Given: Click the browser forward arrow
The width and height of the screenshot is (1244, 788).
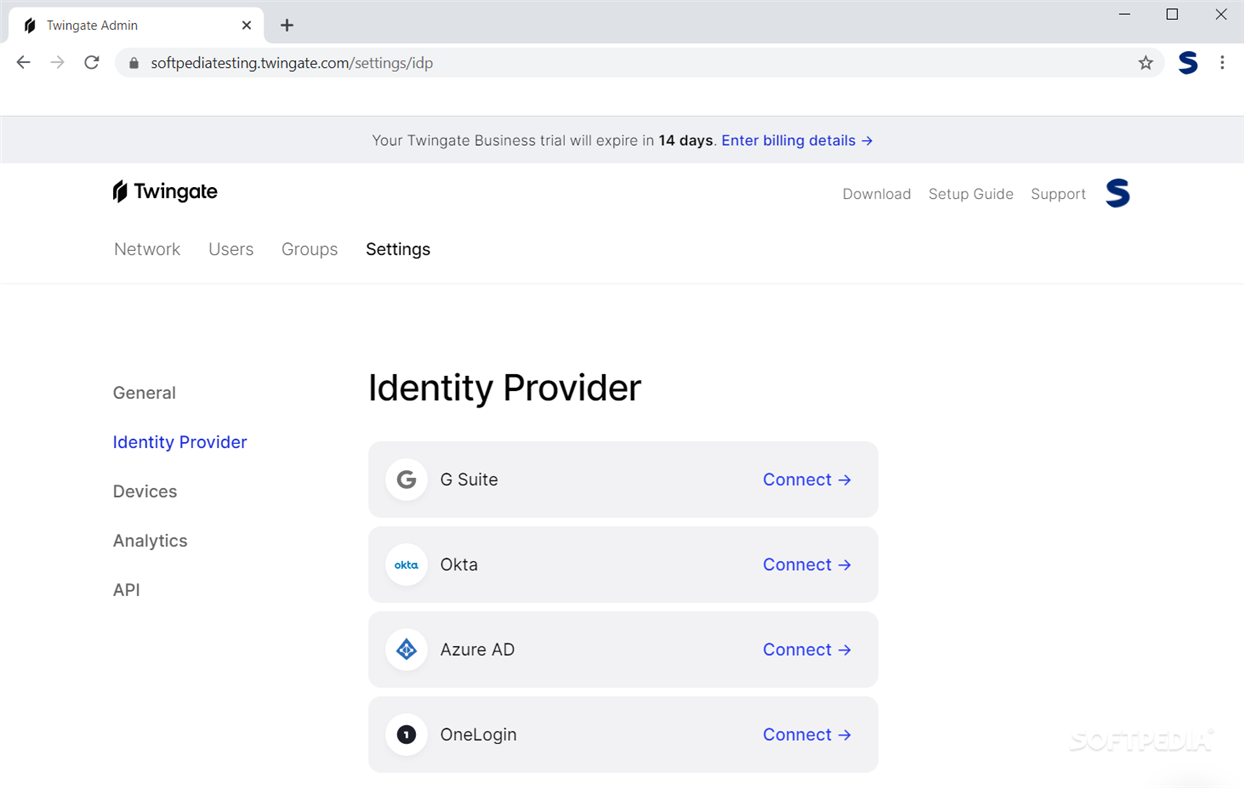Looking at the screenshot, I should [x=58, y=63].
